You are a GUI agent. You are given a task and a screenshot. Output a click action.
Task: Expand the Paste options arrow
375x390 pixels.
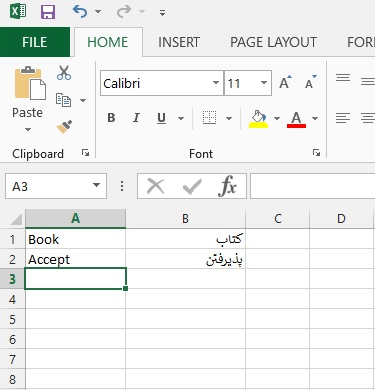coord(28,129)
